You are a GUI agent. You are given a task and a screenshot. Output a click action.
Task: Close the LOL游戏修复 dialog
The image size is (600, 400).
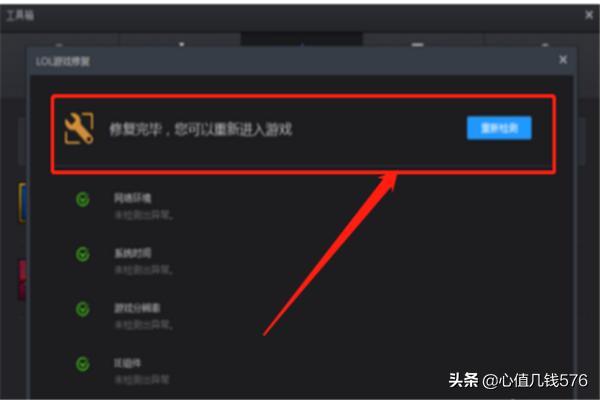point(563,60)
